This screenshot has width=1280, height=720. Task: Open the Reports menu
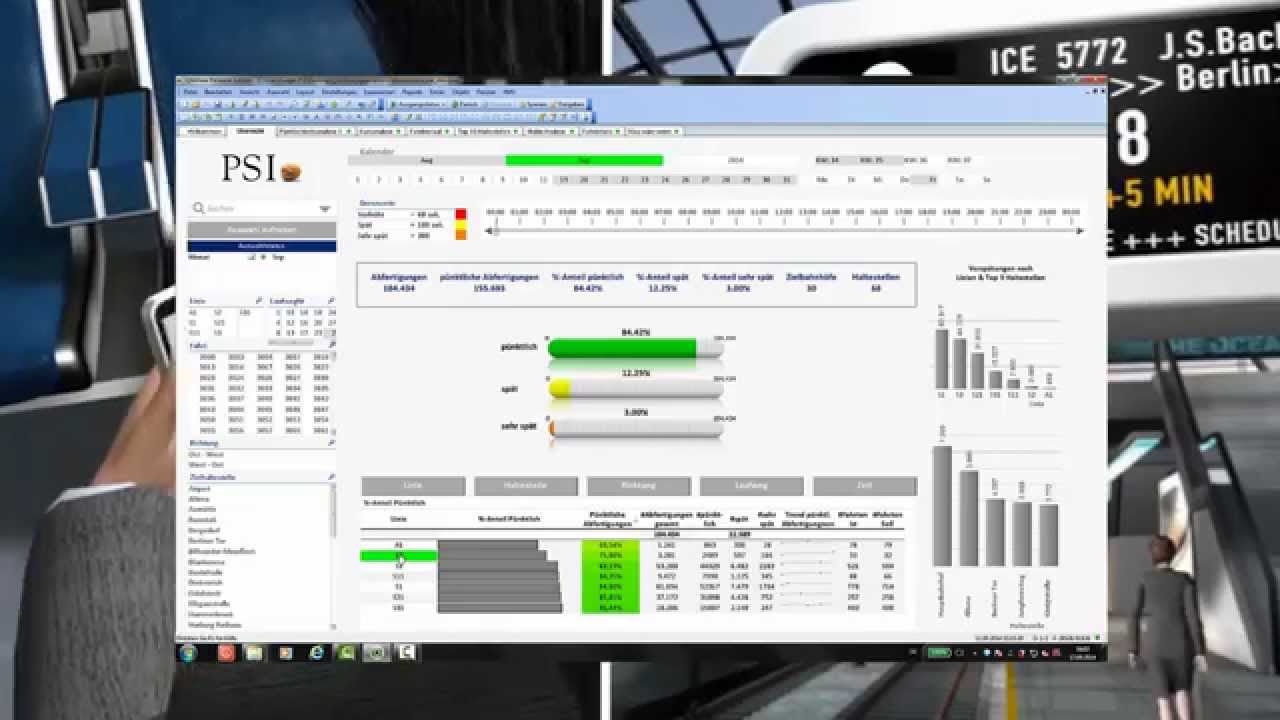coord(412,92)
